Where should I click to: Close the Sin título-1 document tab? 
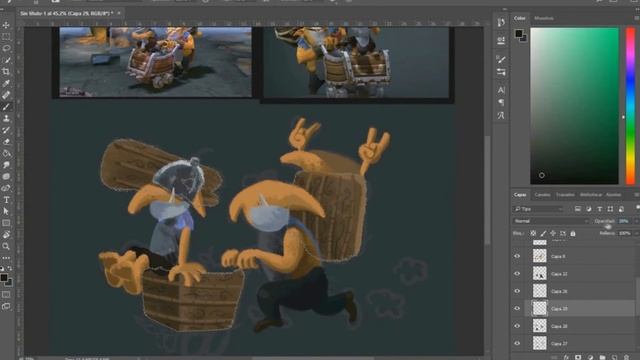click(x=119, y=13)
